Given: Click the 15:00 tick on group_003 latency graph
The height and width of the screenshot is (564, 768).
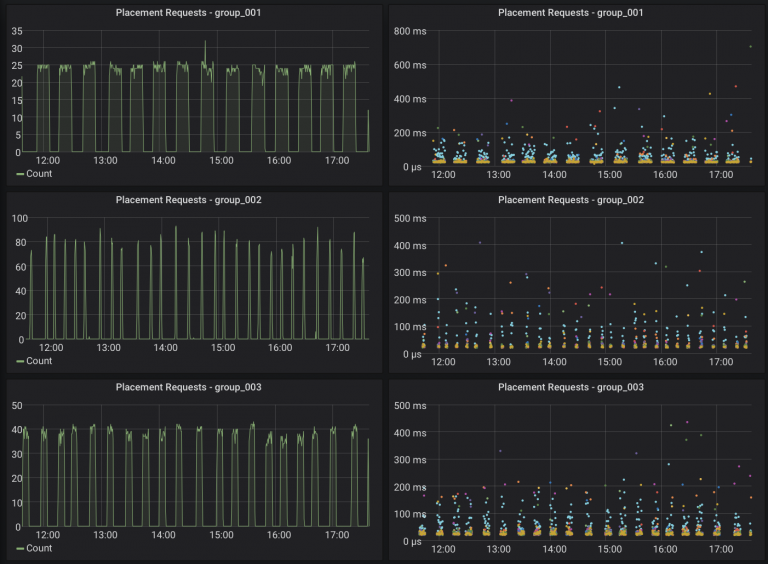Looking at the screenshot, I should 610,549.
